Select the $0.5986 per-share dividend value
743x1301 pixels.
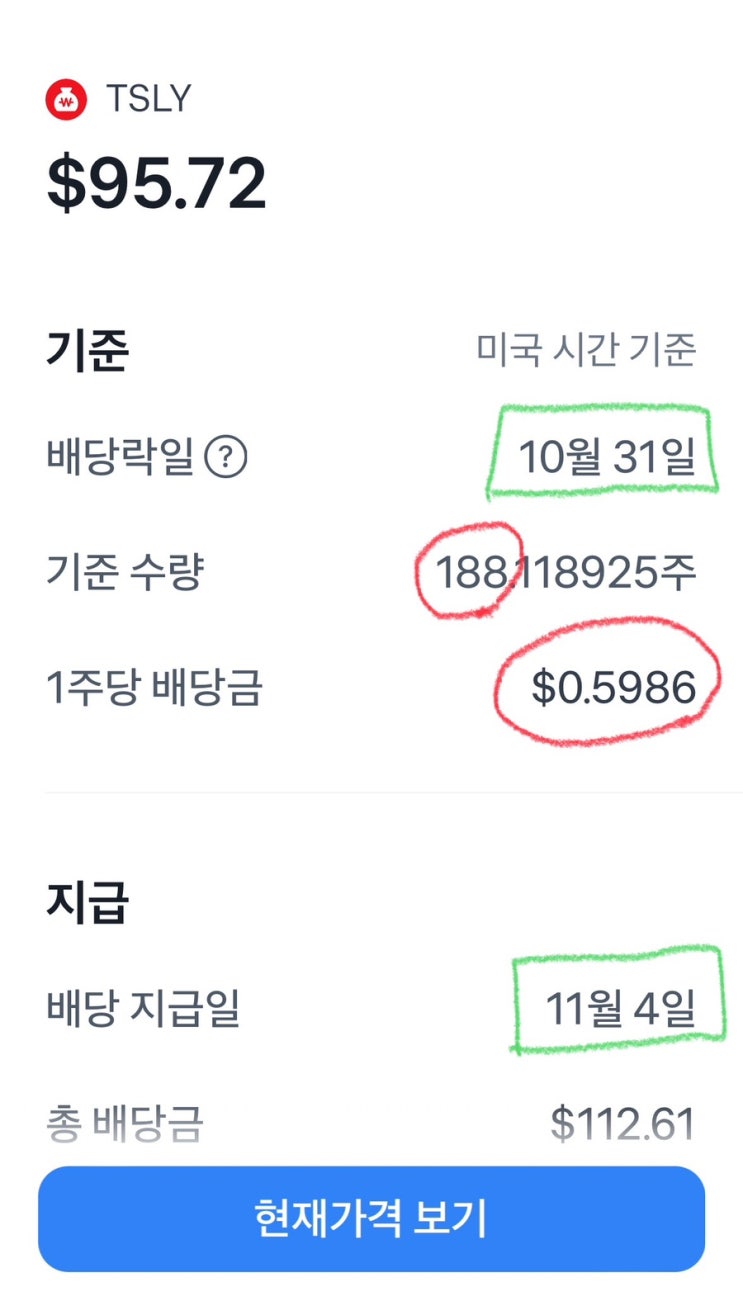(613, 688)
